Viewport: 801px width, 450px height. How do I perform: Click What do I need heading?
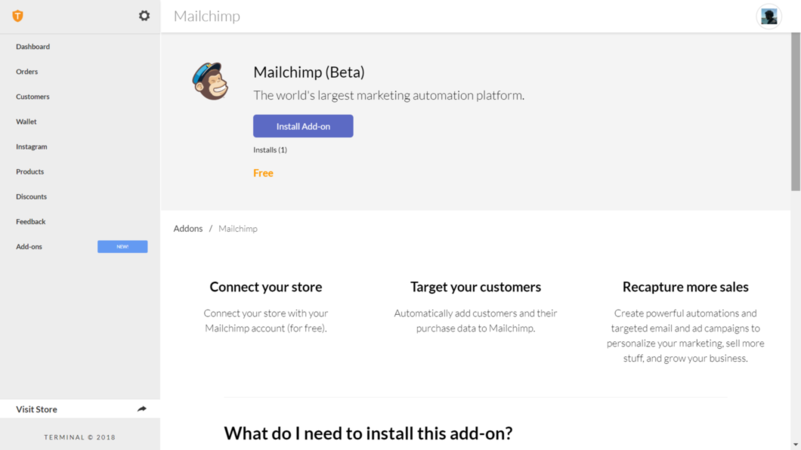click(x=368, y=433)
